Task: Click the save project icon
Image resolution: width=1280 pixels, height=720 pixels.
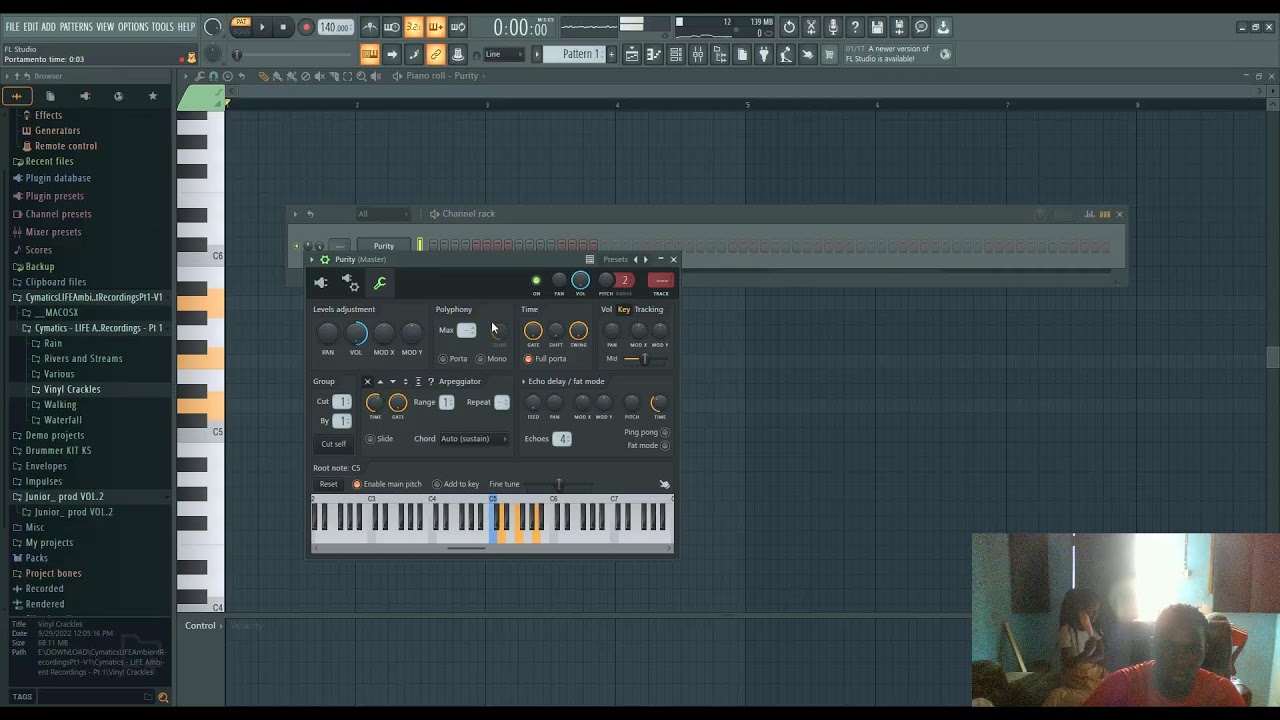Action: pos(877,27)
